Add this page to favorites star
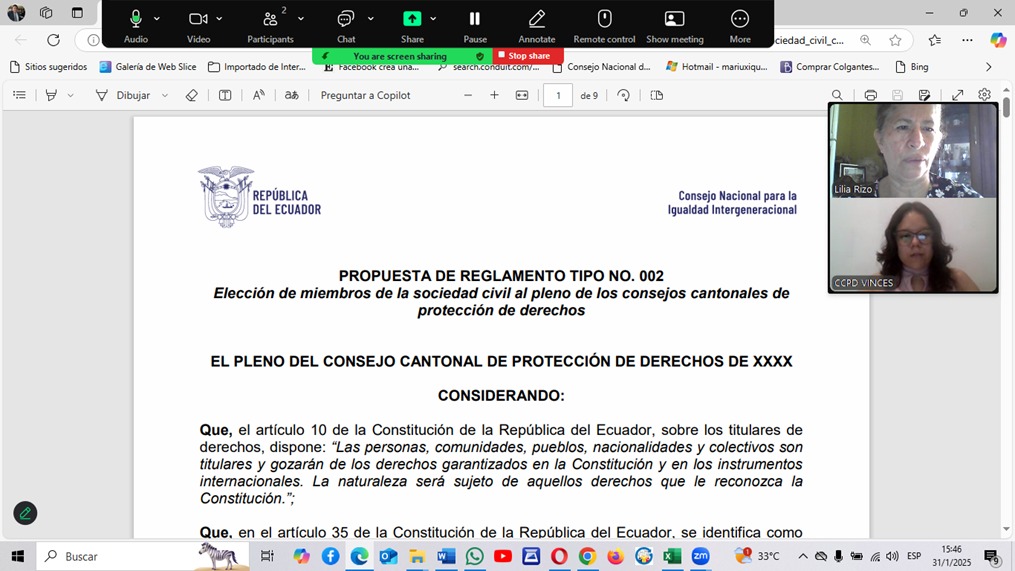Image resolution: width=1015 pixels, height=571 pixels. tap(895, 40)
